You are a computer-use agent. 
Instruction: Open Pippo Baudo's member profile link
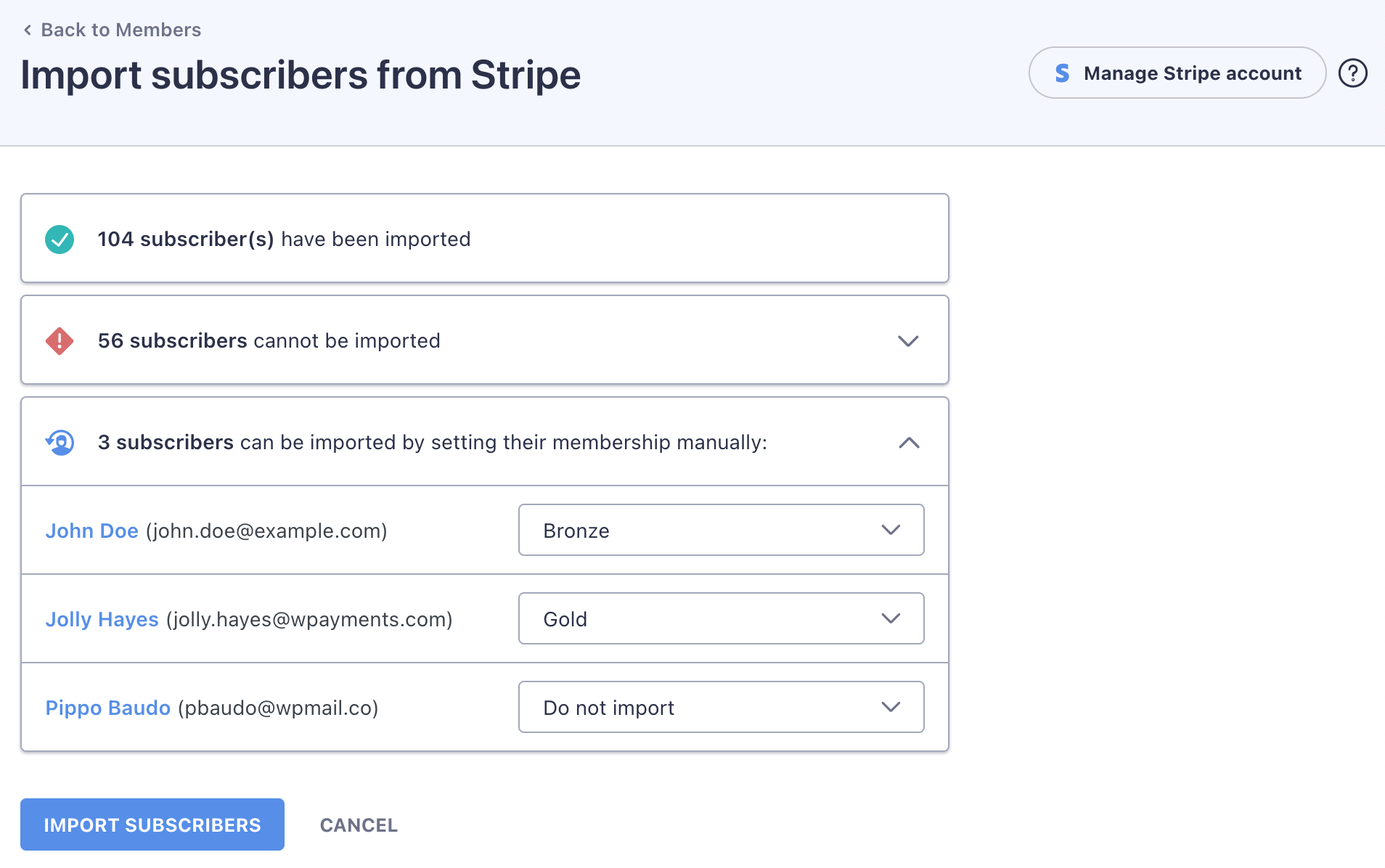(x=108, y=708)
